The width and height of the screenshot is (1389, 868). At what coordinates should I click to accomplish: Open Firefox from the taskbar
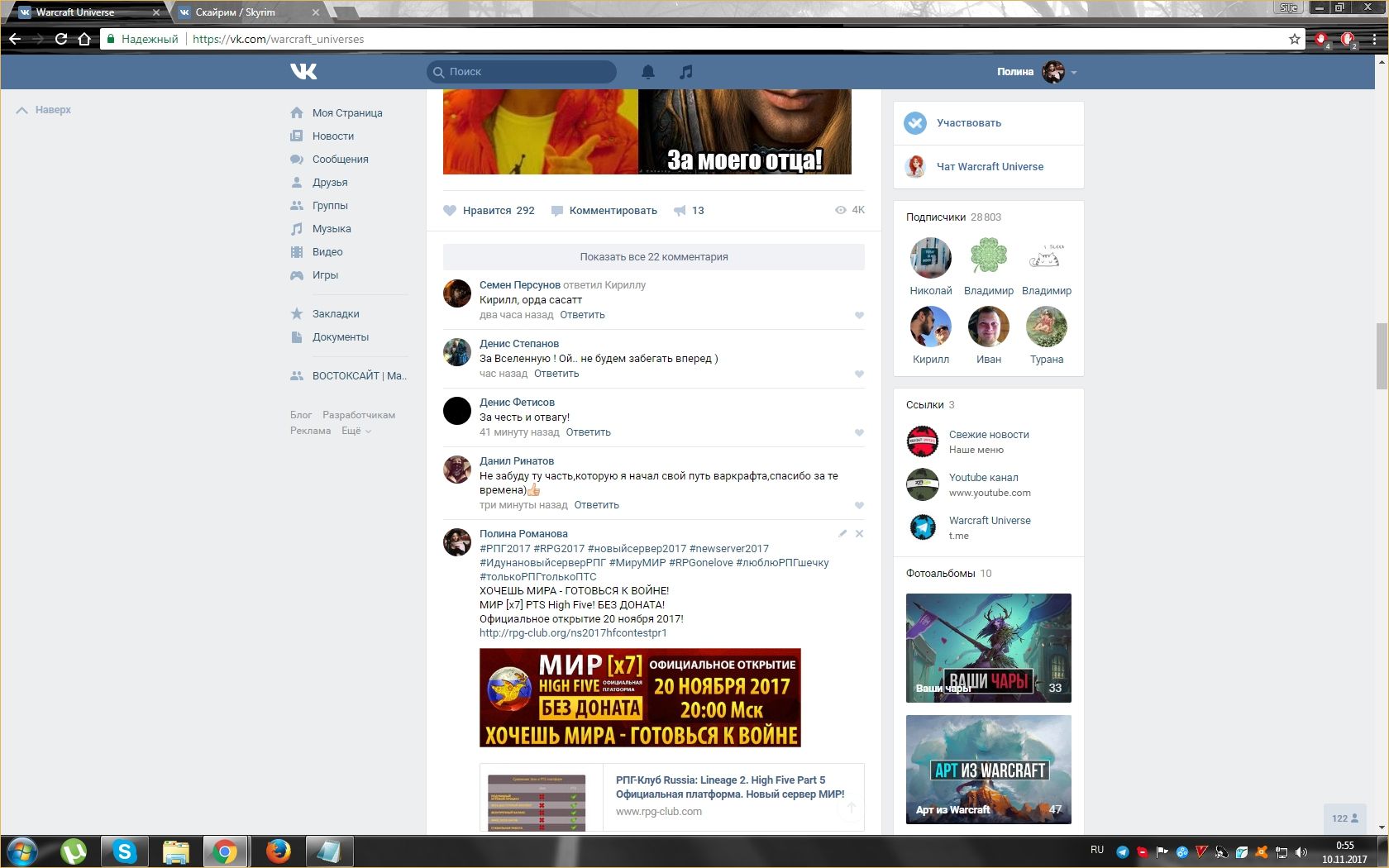pos(279,851)
